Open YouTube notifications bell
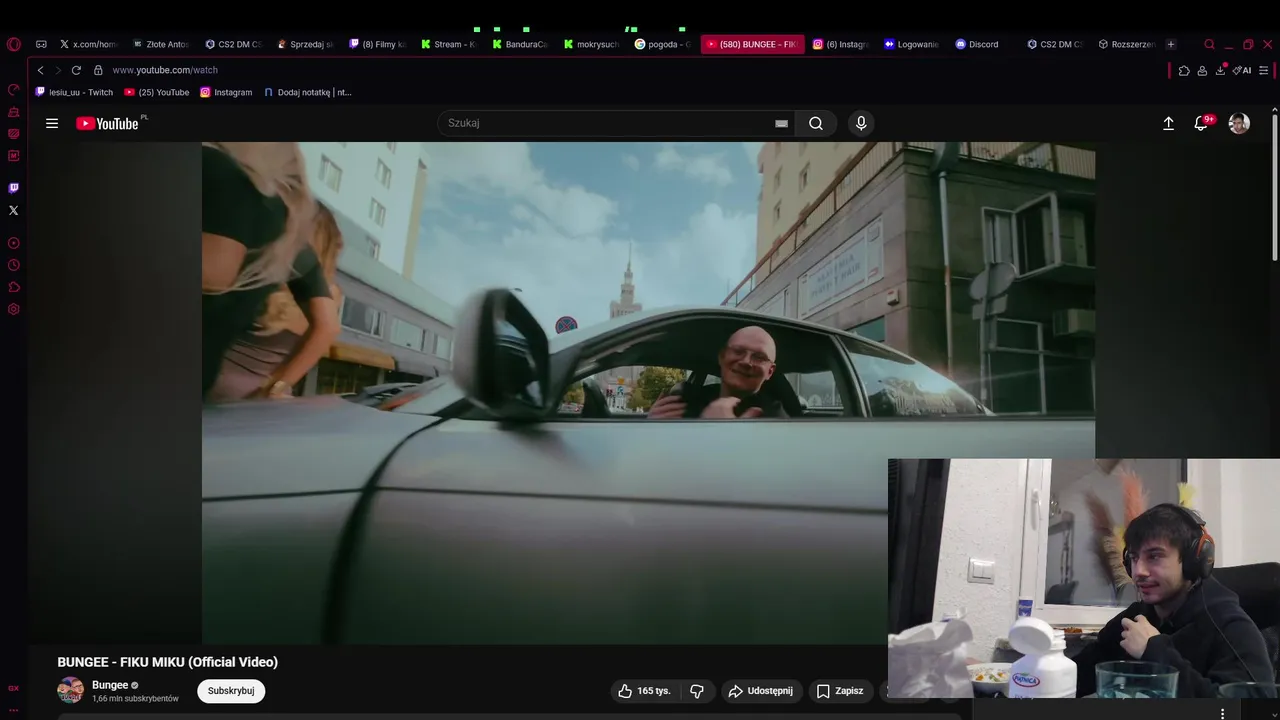The width and height of the screenshot is (1280, 720). pyautogui.click(x=1201, y=123)
